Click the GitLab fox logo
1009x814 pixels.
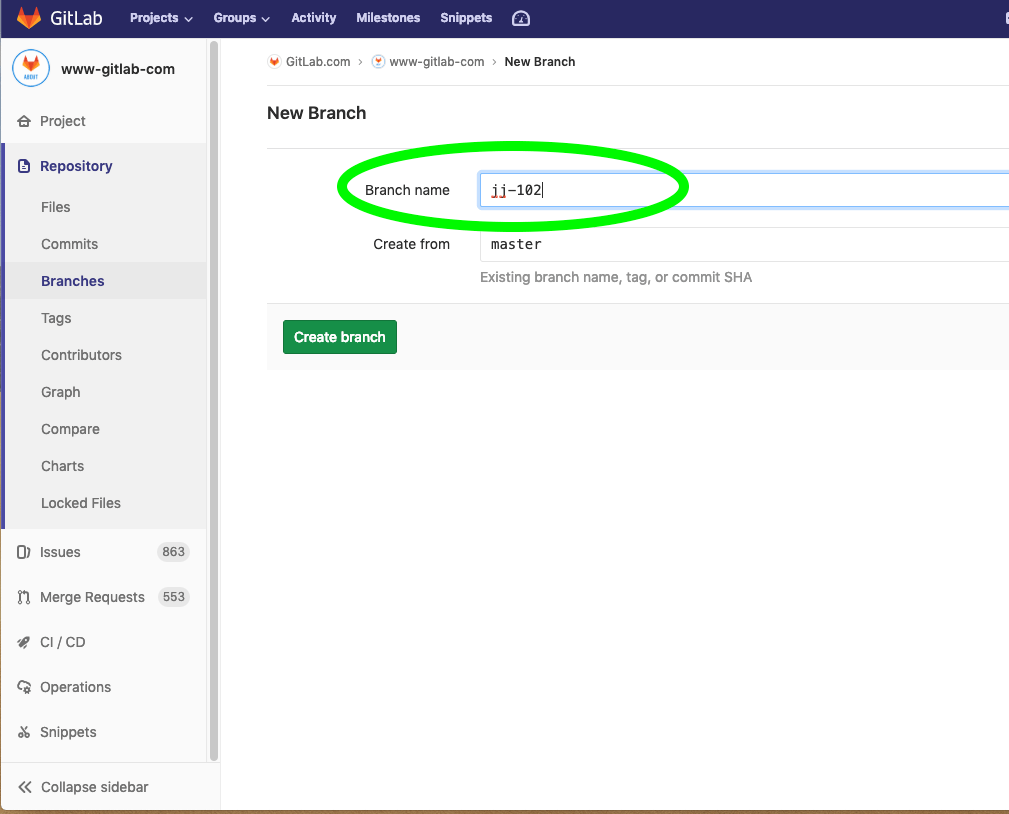click(29, 18)
